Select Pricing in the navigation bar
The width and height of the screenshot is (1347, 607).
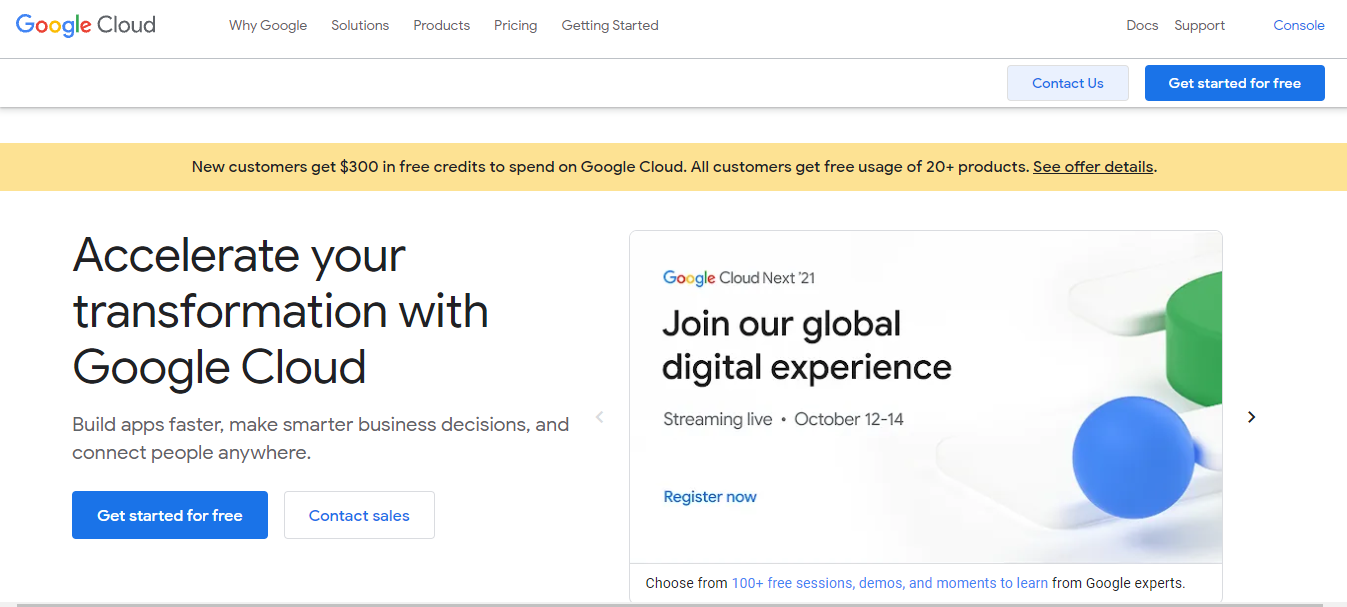tap(515, 26)
